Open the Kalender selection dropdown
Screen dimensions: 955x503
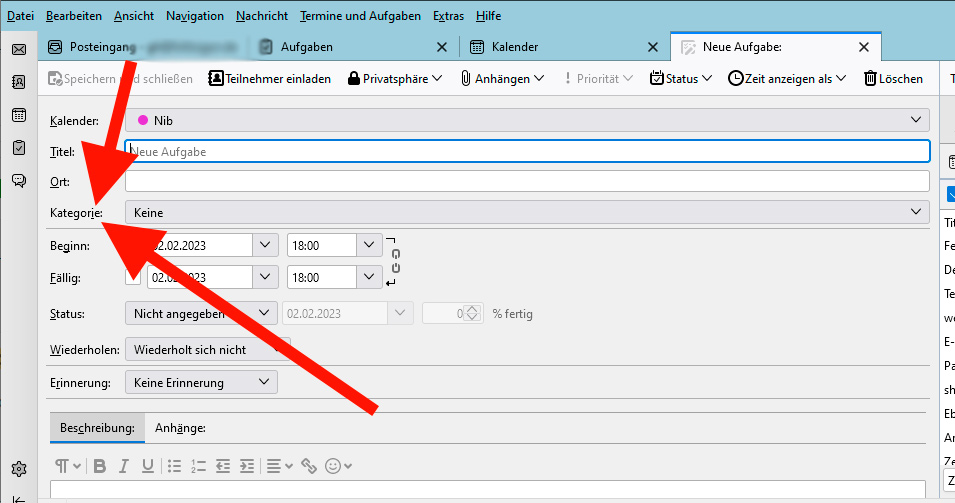527,120
